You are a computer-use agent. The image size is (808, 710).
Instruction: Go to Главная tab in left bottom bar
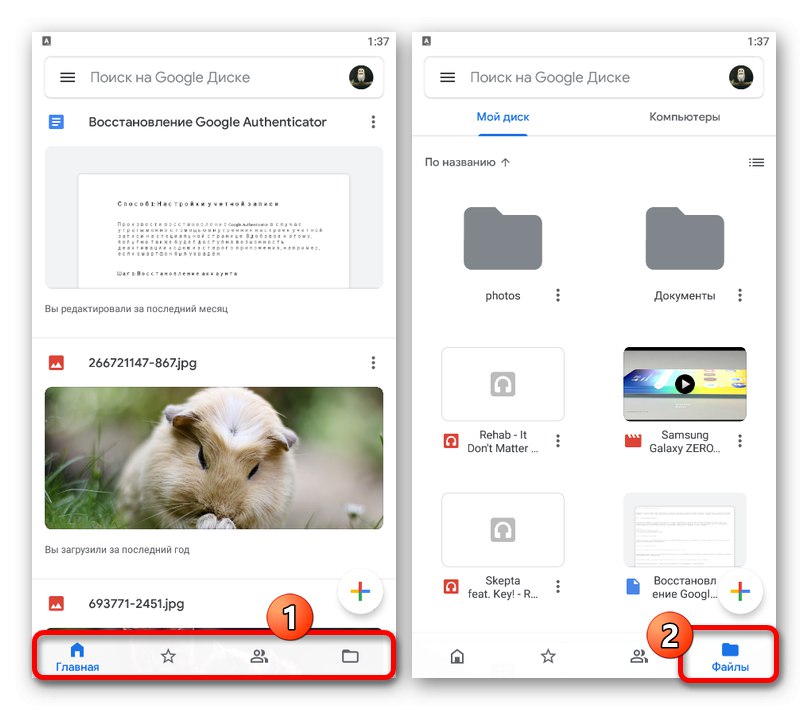(77, 657)
